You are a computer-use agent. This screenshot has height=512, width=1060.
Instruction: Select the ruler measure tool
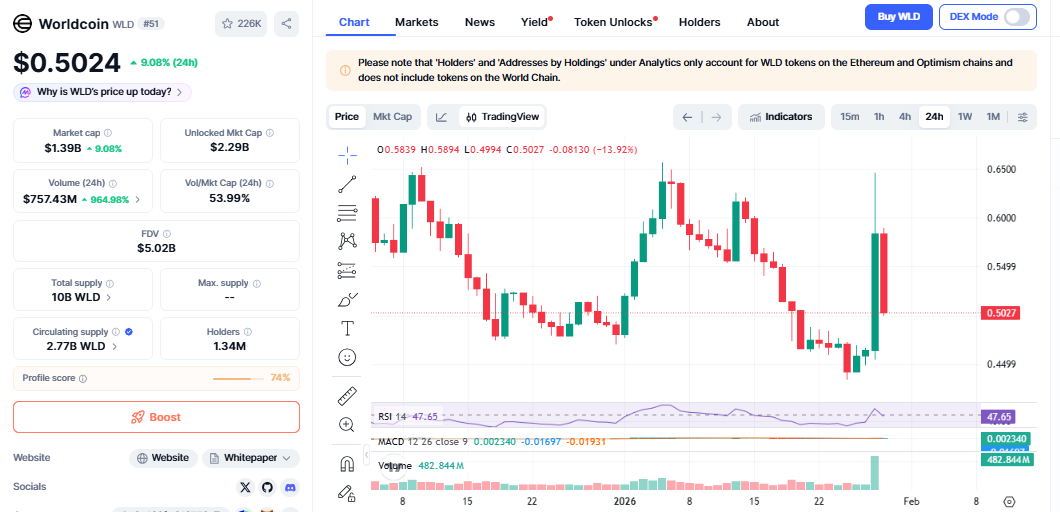[347, 395]
